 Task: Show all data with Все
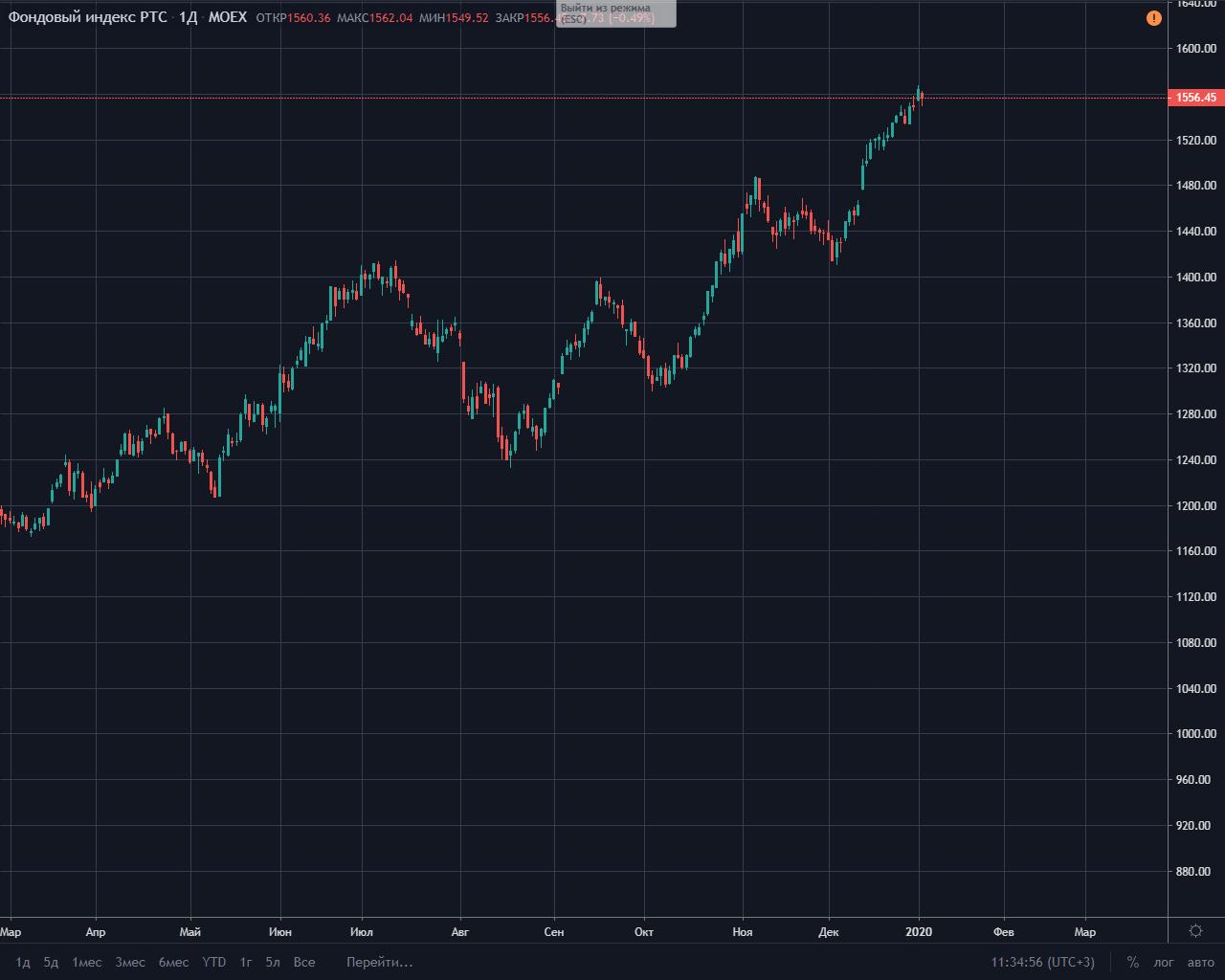pyautogui.click(x=304, y=962)
